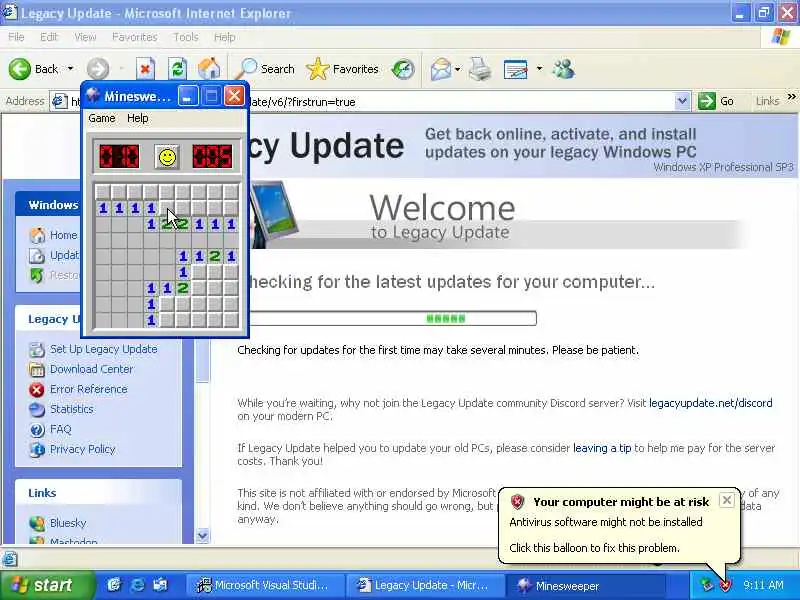Open the View menu in Internet Explorer
Screen dimensions: 800x600
click(85, 37)
